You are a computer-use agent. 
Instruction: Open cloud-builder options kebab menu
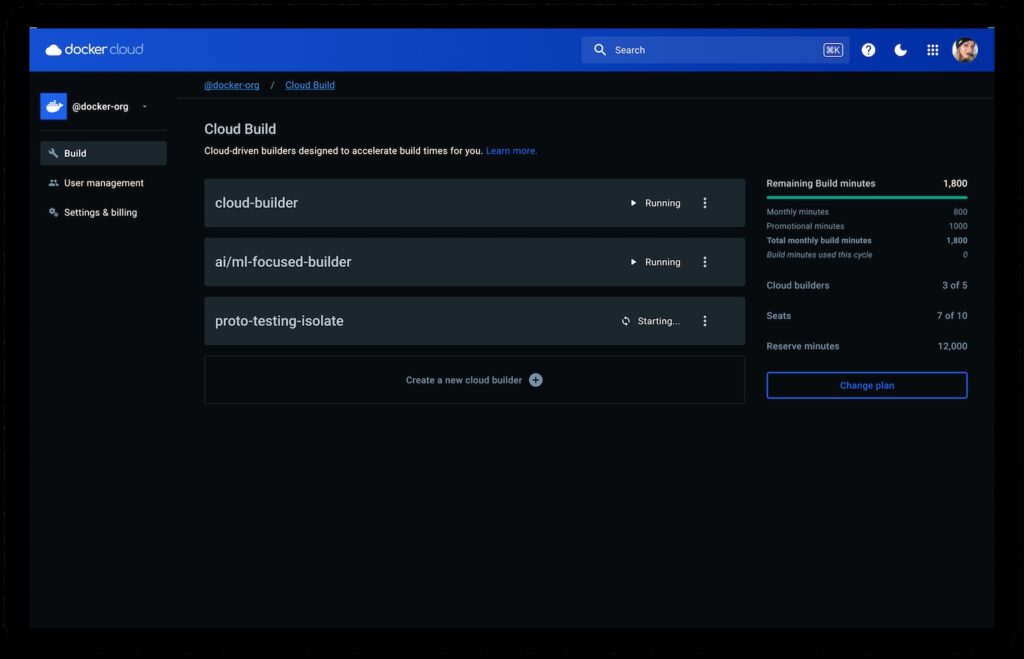click(x=705, y=203)
